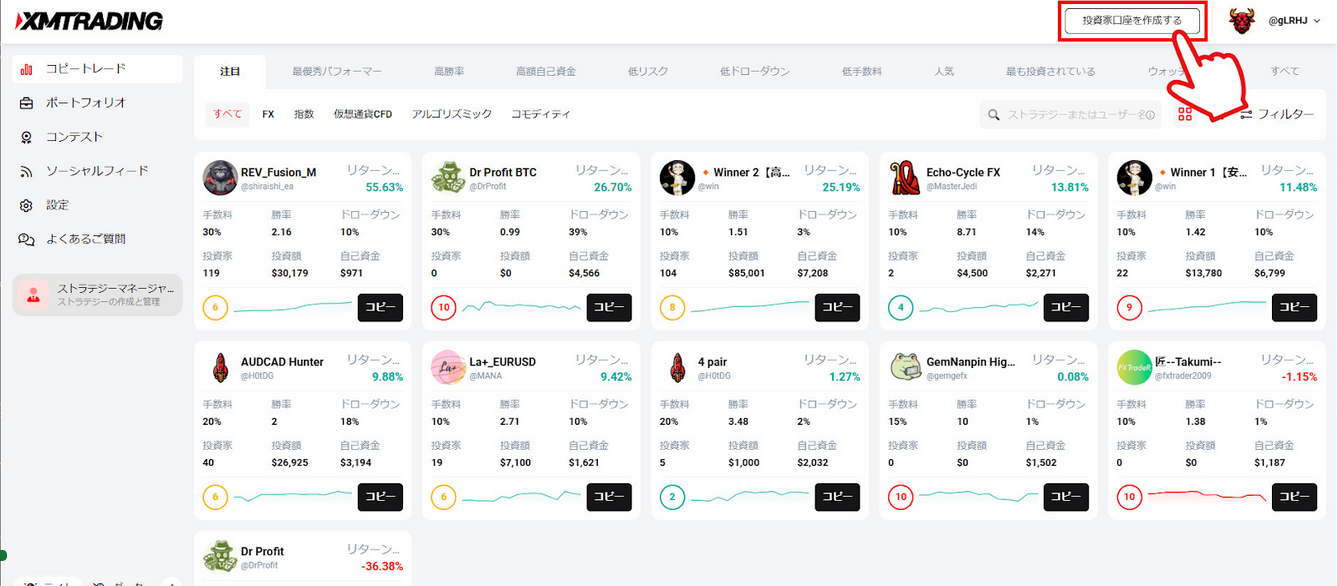This screenshot has height=586, width=1337.
Task: Select the red すべて category chip
Action: point(227,114)
